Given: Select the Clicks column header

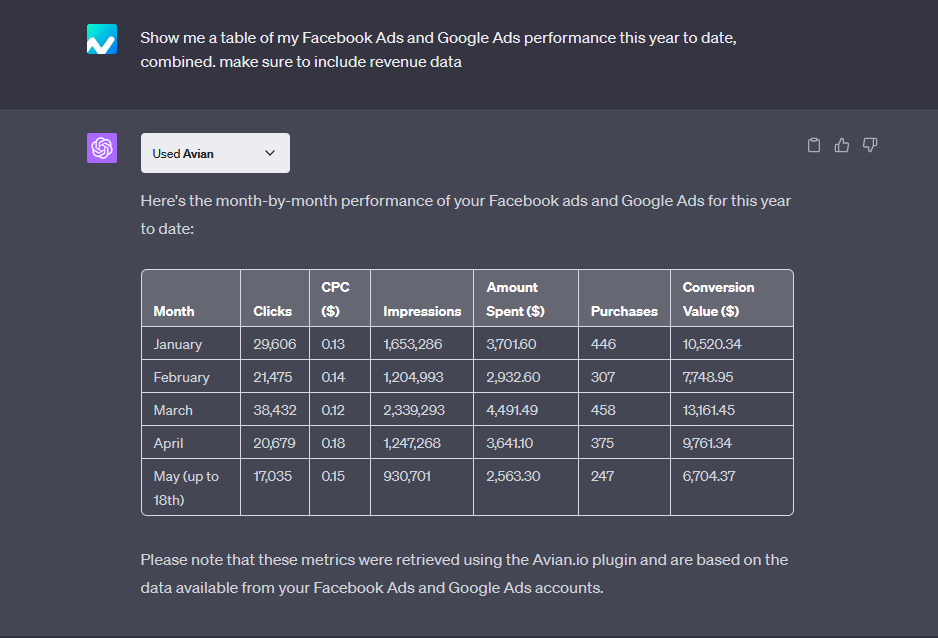Looking at the screenshot, I should coord(272,312).
